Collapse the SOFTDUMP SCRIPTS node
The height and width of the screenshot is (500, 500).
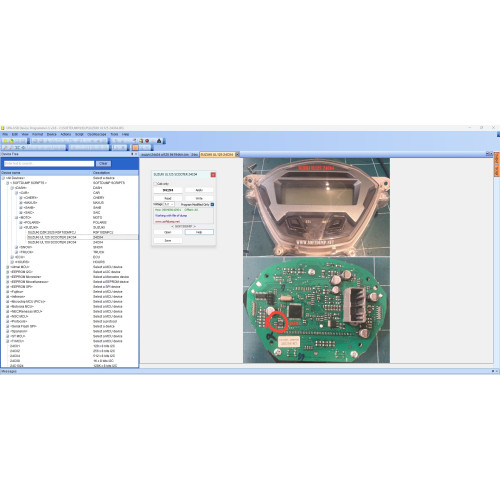point(7,183)
